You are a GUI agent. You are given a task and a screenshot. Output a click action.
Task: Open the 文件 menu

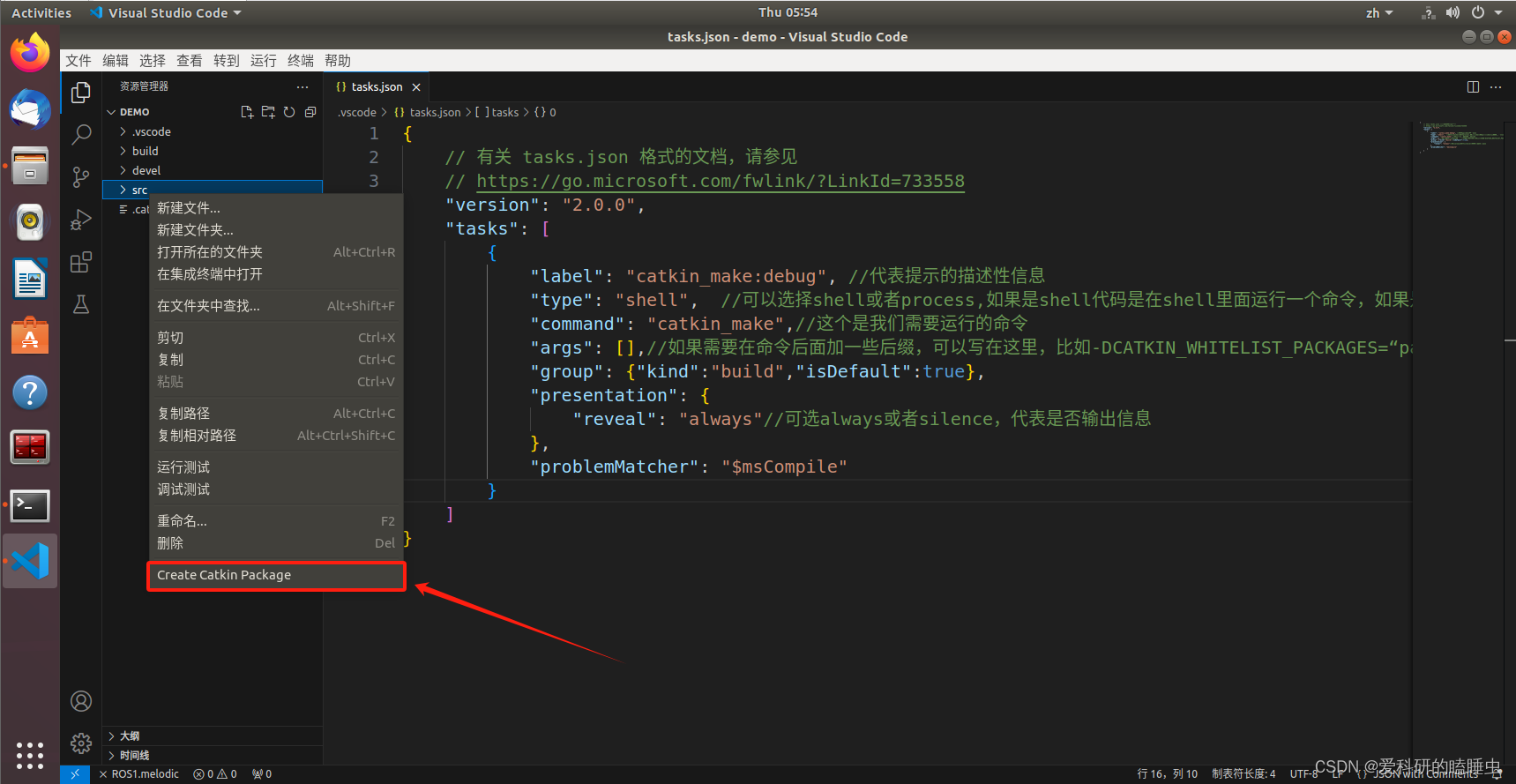(78, 60)
